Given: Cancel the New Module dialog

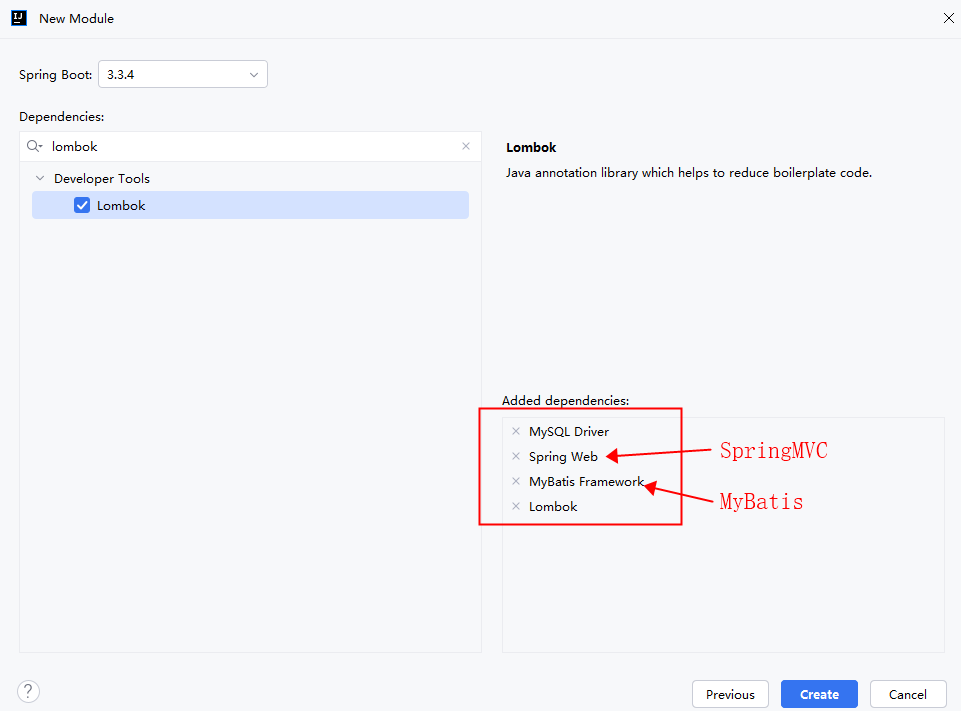Looking at the screenshot, I should tap(908, 694).
